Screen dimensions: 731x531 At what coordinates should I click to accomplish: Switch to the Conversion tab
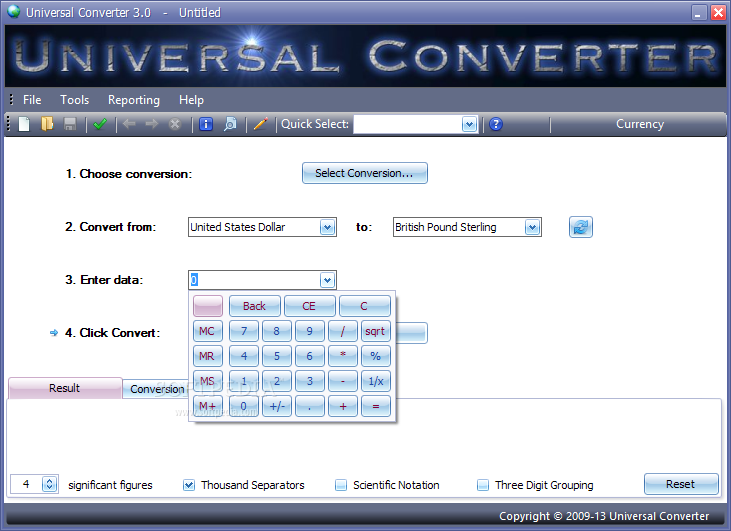156,389
